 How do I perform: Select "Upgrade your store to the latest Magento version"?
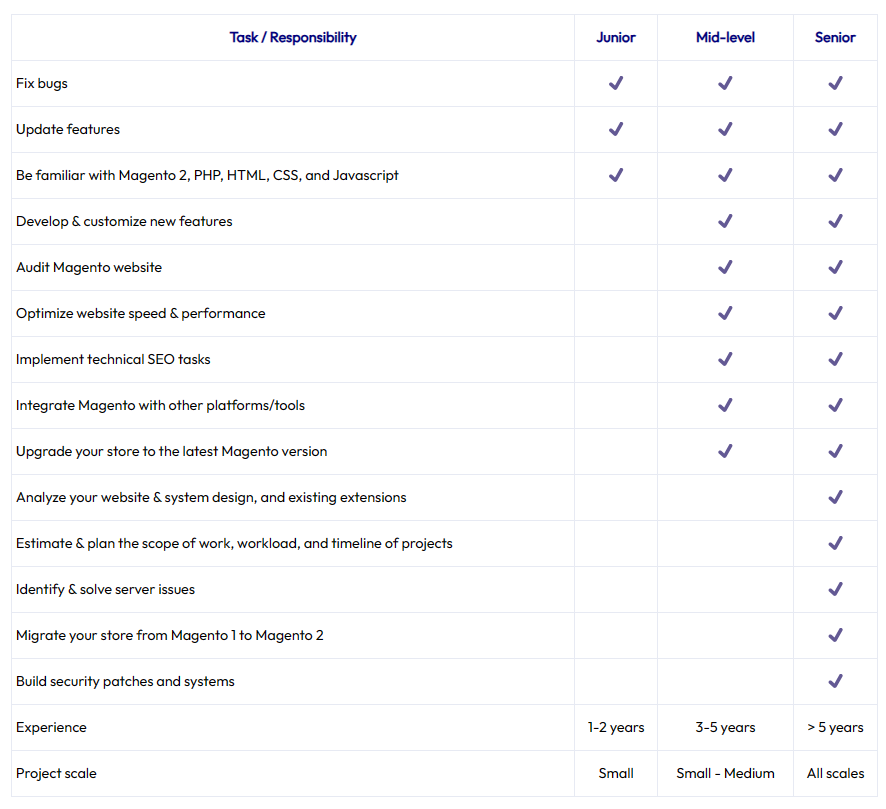pyautogui.click(x=171, y=452)
